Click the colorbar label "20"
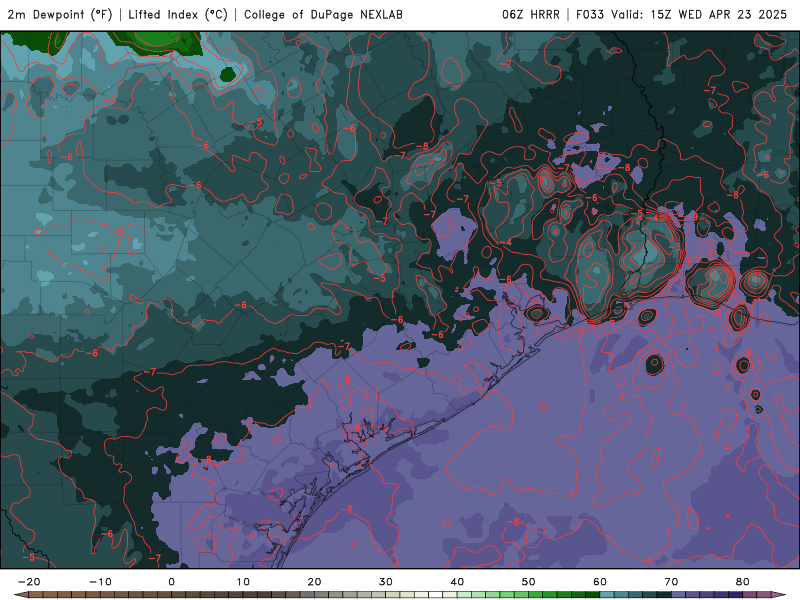This screenshot has width=800, height=600. tap(314, 582)
